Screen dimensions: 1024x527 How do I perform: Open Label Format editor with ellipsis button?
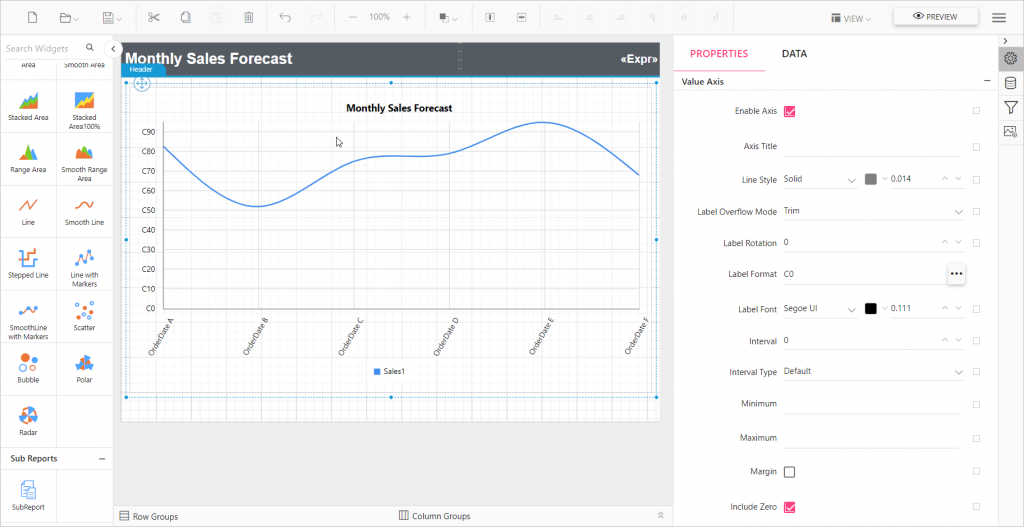coord(957,274)
